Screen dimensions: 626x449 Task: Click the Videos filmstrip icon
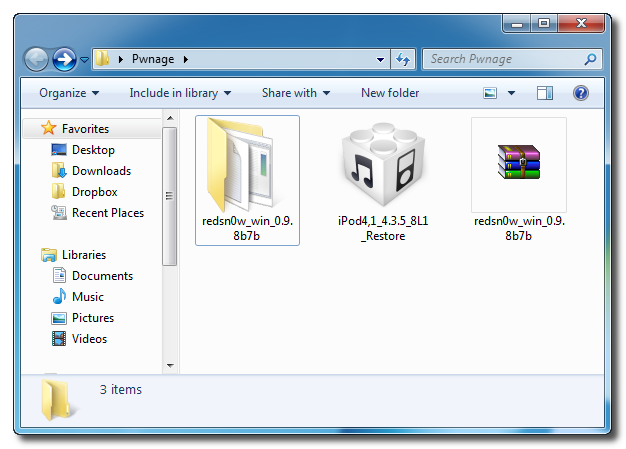(59, 339)
